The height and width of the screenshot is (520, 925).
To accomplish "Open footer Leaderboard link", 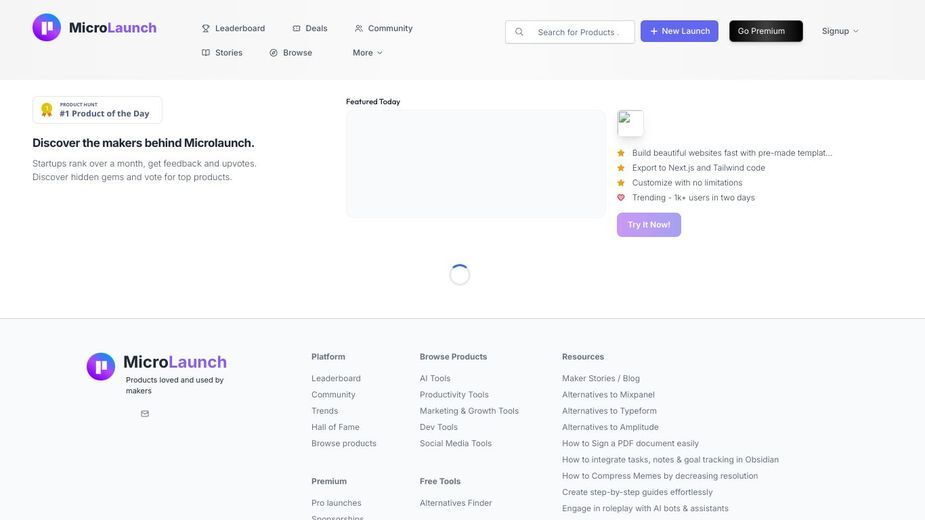I will (336, 378).
